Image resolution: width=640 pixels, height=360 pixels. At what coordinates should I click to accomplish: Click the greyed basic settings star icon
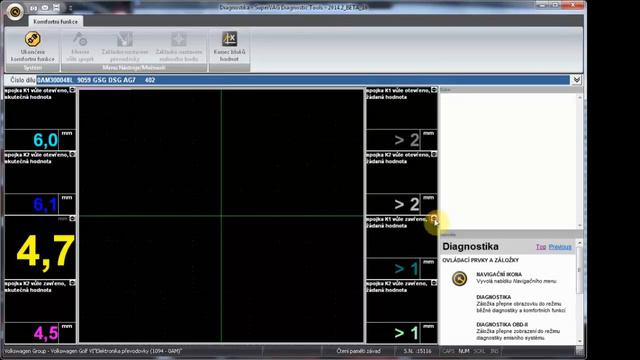coord(179,40)
